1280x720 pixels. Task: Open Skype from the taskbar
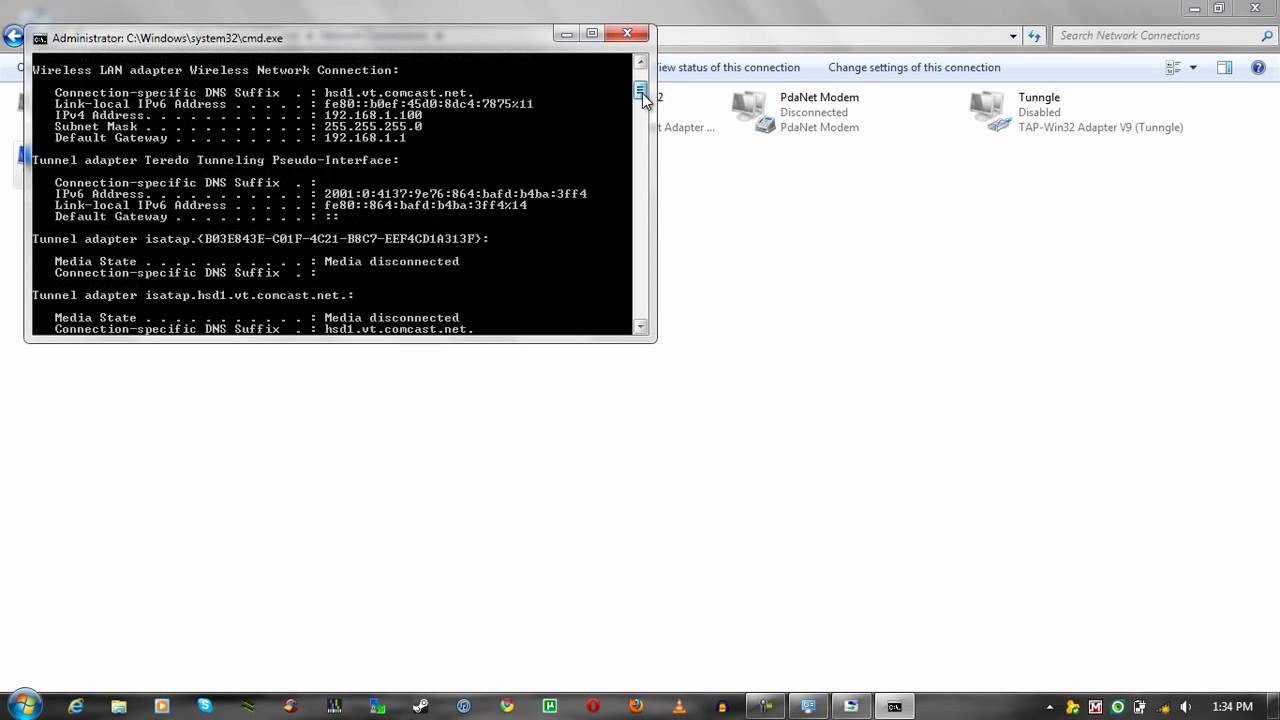(205, 706)
